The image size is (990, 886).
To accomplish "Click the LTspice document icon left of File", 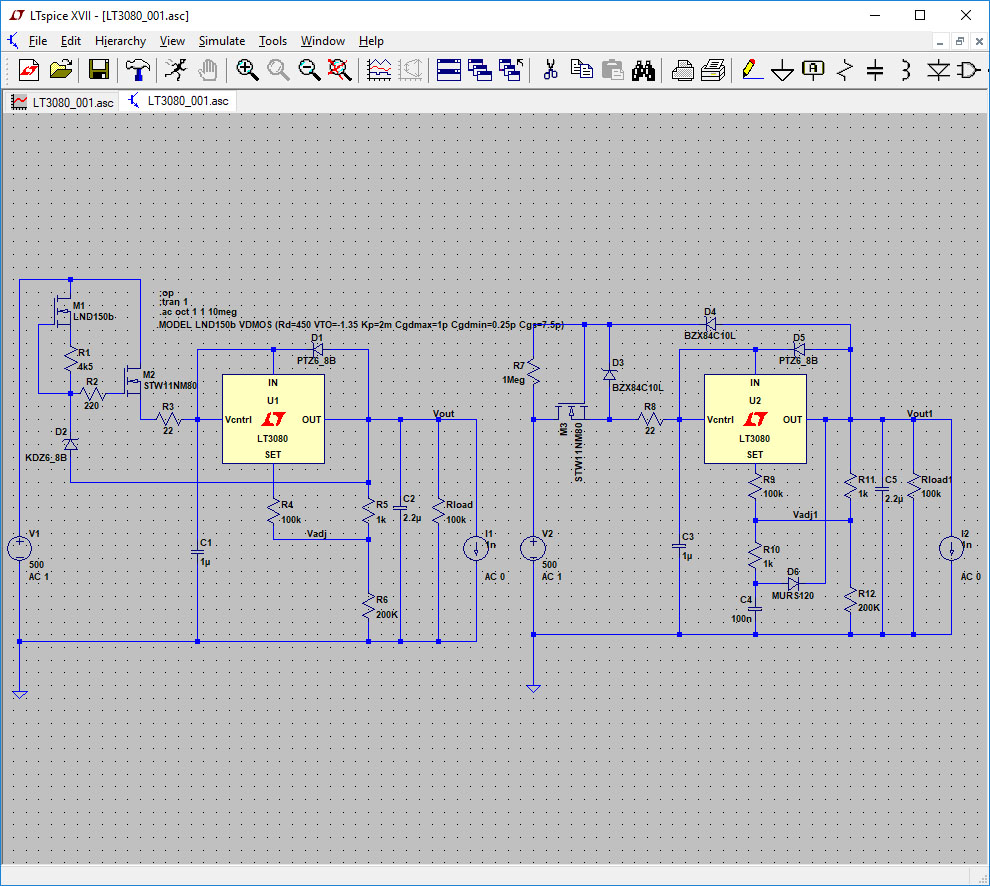I will tap(13, 41).
